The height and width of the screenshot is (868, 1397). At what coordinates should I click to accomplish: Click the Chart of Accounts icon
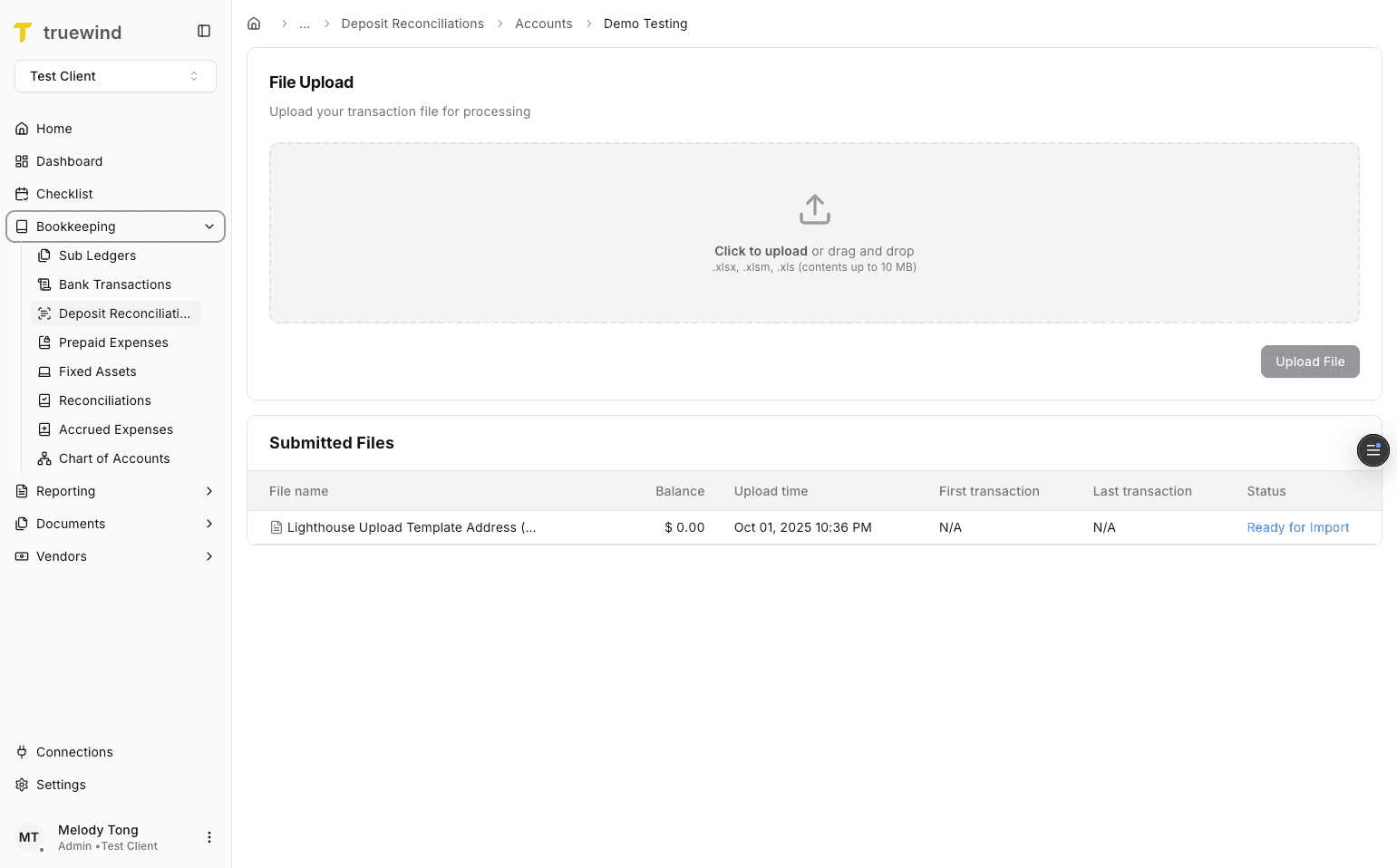point(44,458)
